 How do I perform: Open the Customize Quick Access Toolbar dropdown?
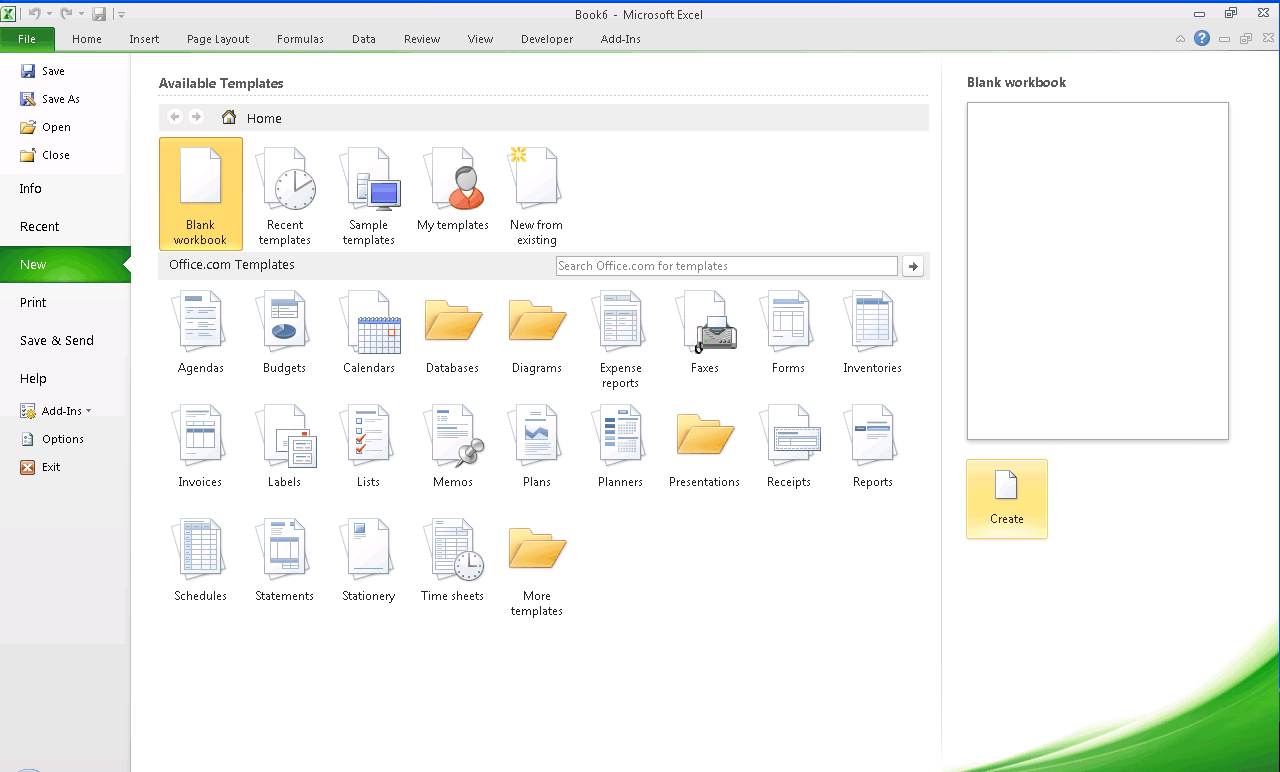click(x=121, y=14)
